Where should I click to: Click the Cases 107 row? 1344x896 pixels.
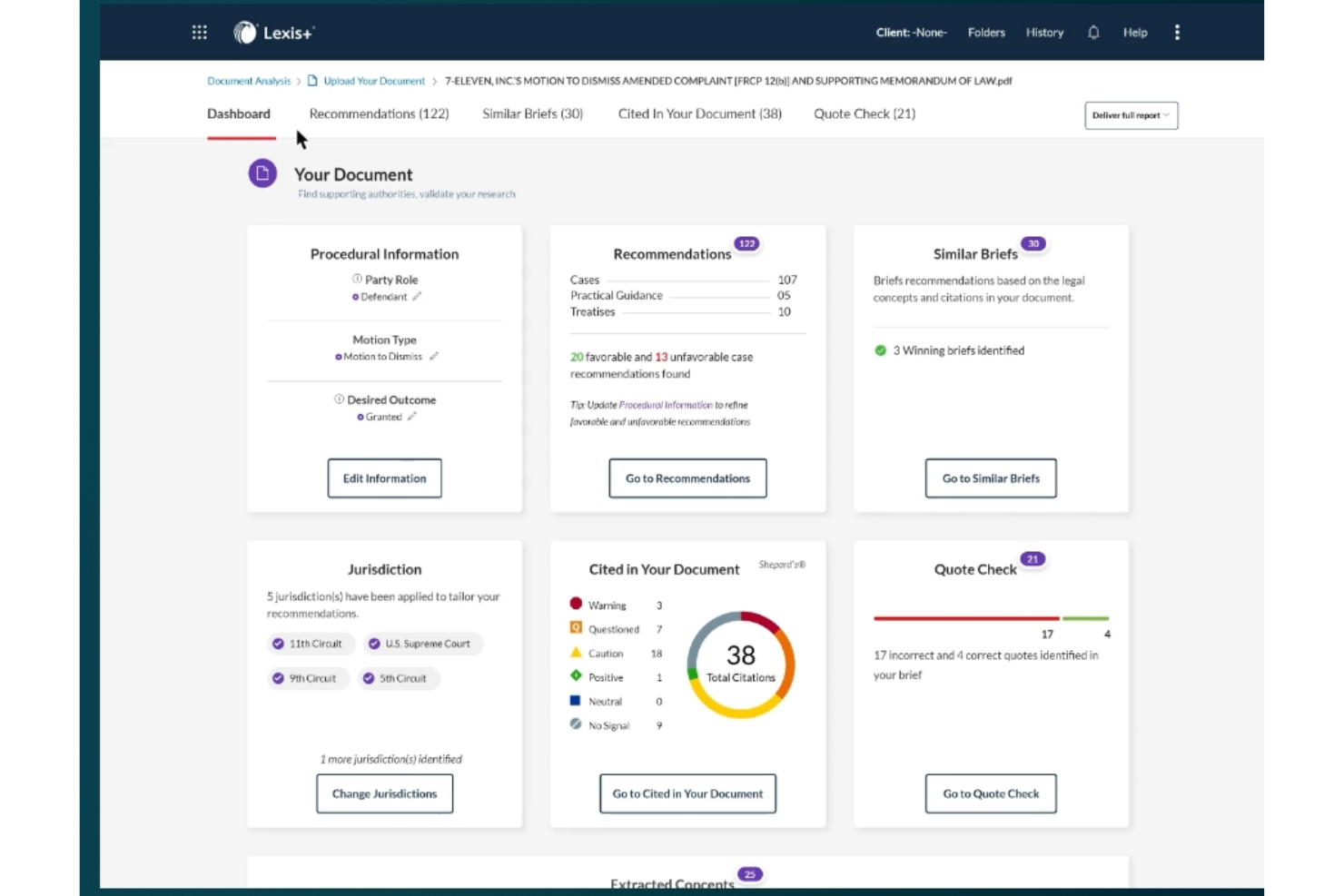pos(683,280)
